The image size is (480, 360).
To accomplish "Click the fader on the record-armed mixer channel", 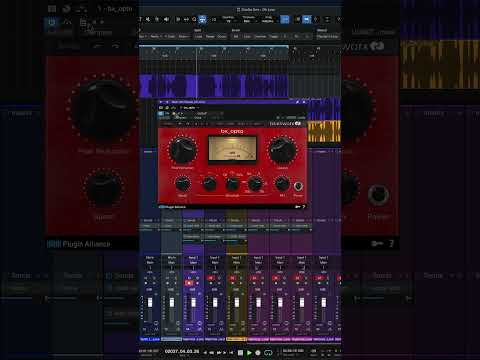I will point(193,303).
